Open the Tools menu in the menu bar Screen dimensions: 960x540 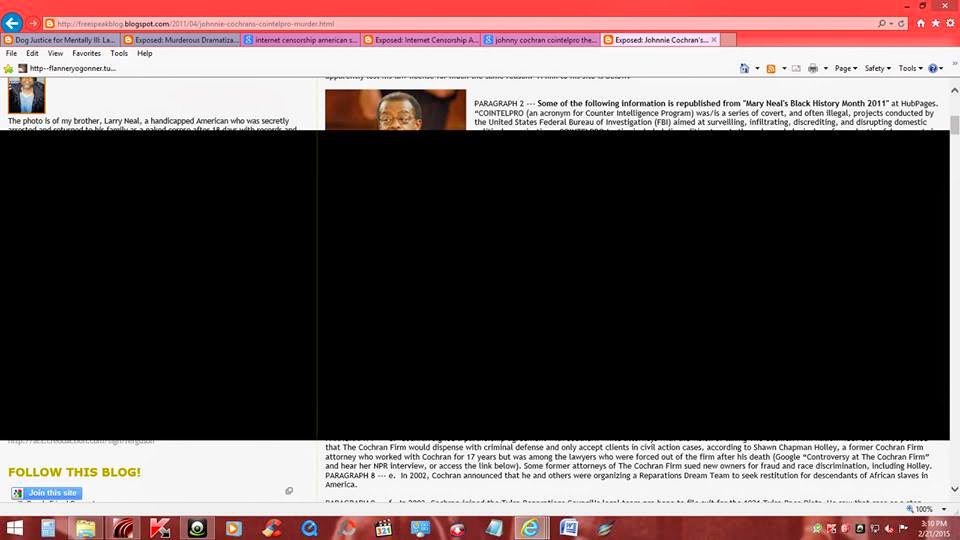pyautogui.click(x=119, y=53)
